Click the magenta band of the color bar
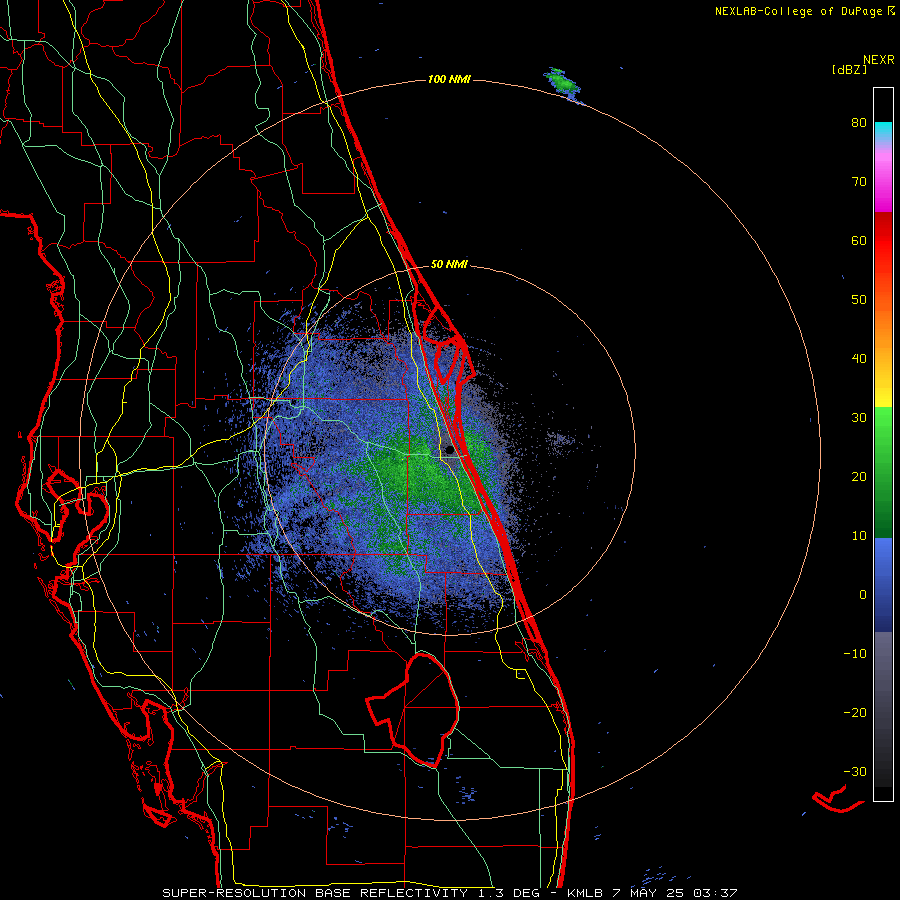 (883, 181)
